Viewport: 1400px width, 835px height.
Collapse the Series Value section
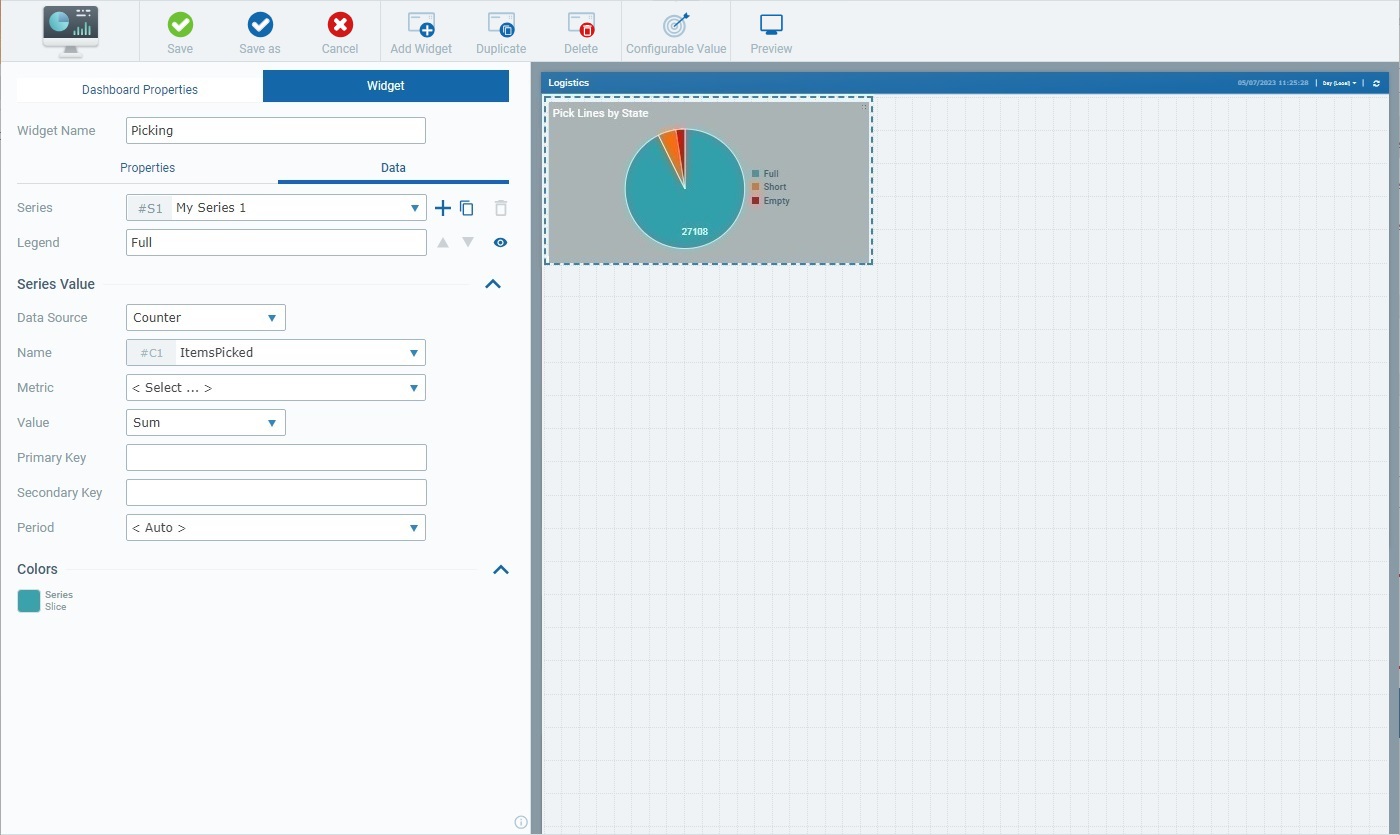pyautogui.click(x=492, y=283)
